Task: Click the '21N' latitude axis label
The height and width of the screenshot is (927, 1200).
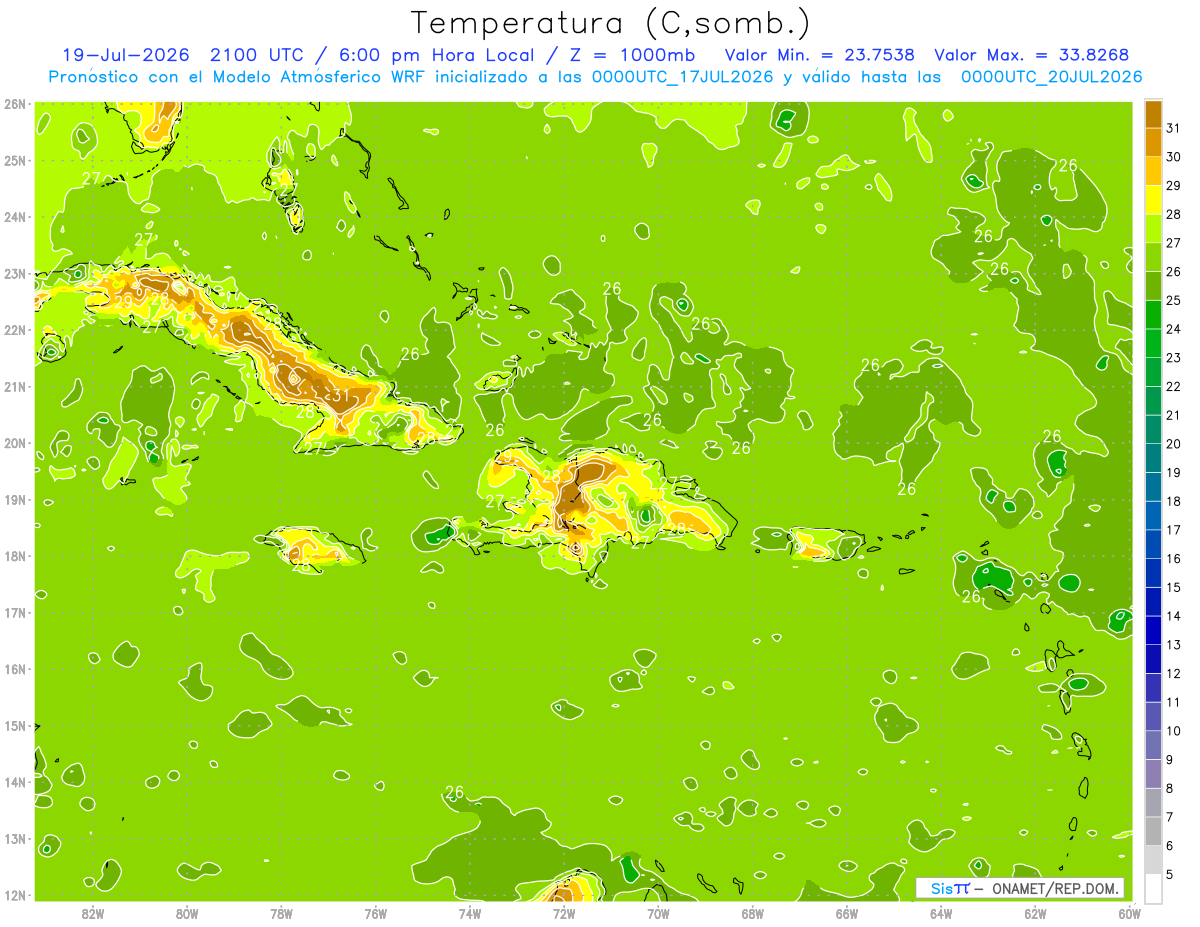Action: [15, 387]
